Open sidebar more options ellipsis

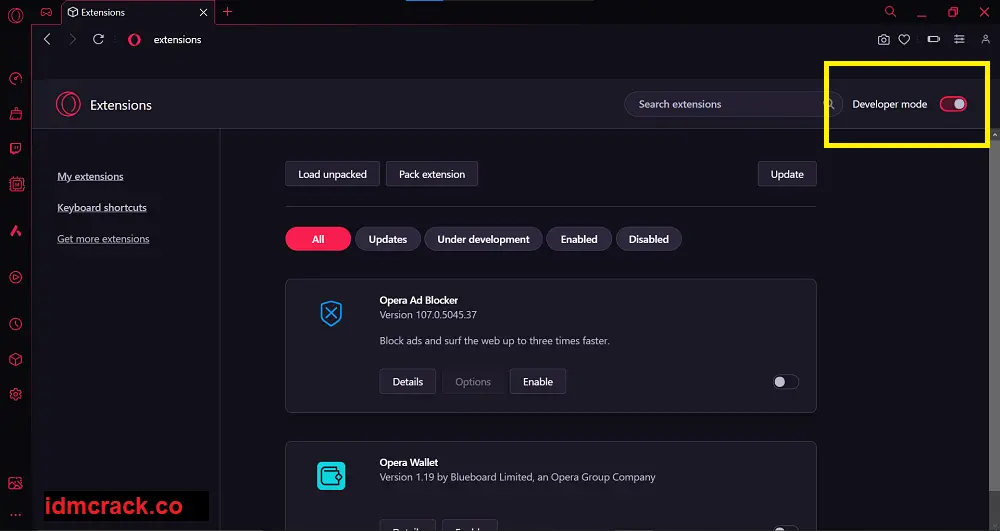pos(16,515)
